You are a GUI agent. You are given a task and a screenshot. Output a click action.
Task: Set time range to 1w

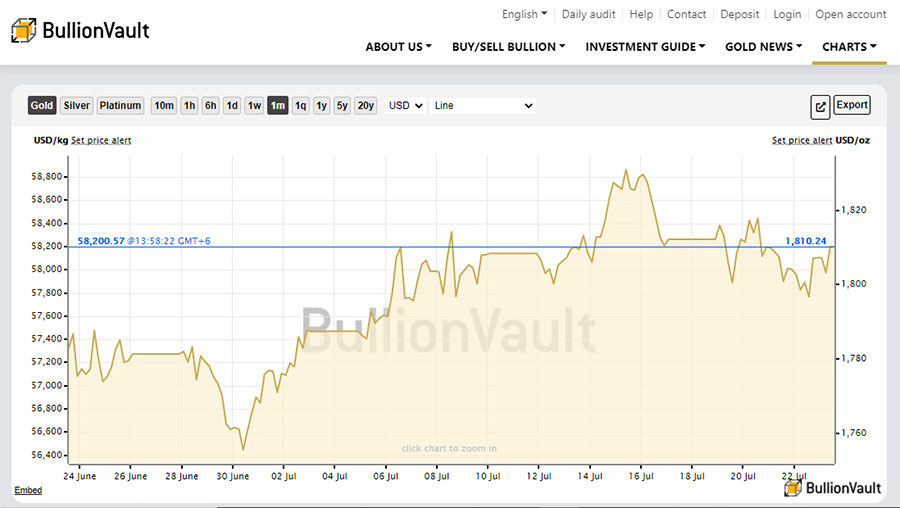click(254, 106)
